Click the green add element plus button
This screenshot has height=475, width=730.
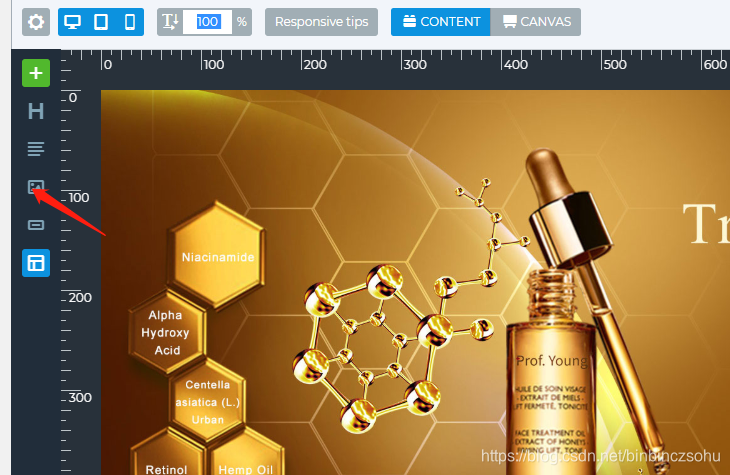pos(36,73)
